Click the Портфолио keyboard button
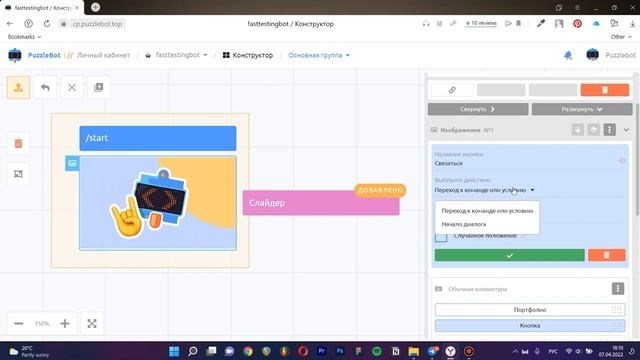640x360 pixels. (530, 310)
